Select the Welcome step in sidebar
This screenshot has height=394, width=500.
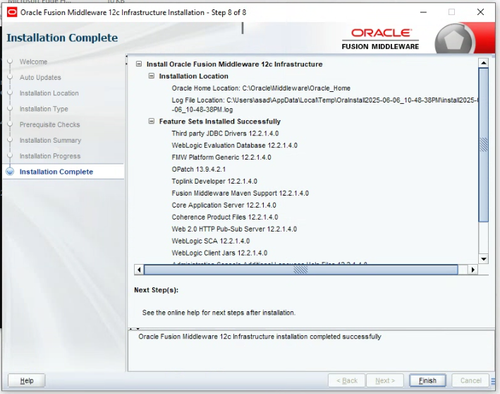(x=33, y=62)
